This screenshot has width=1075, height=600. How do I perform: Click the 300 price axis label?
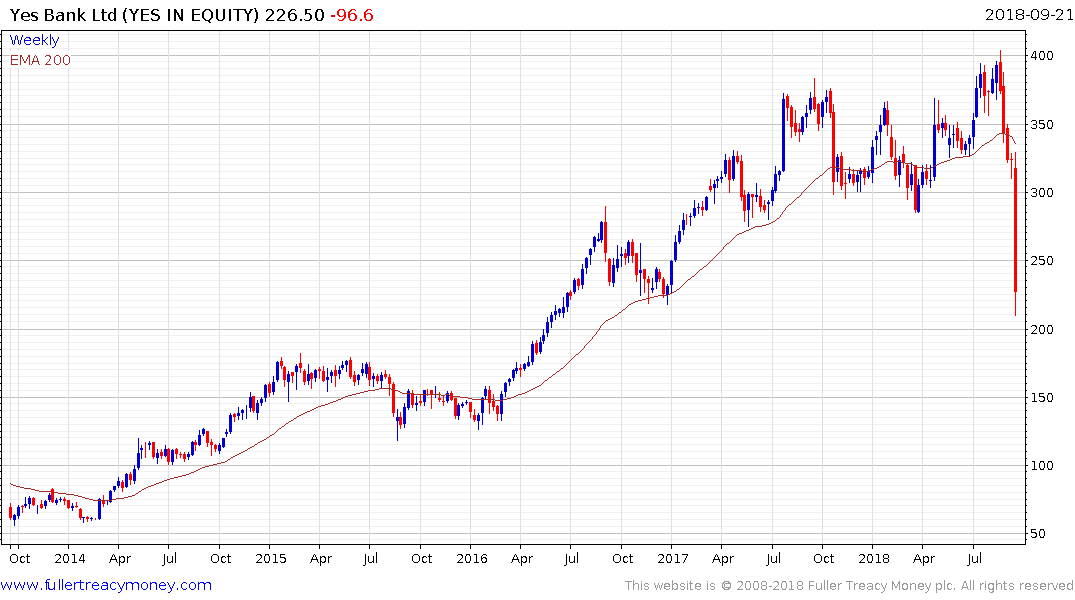click(1042, 193)
